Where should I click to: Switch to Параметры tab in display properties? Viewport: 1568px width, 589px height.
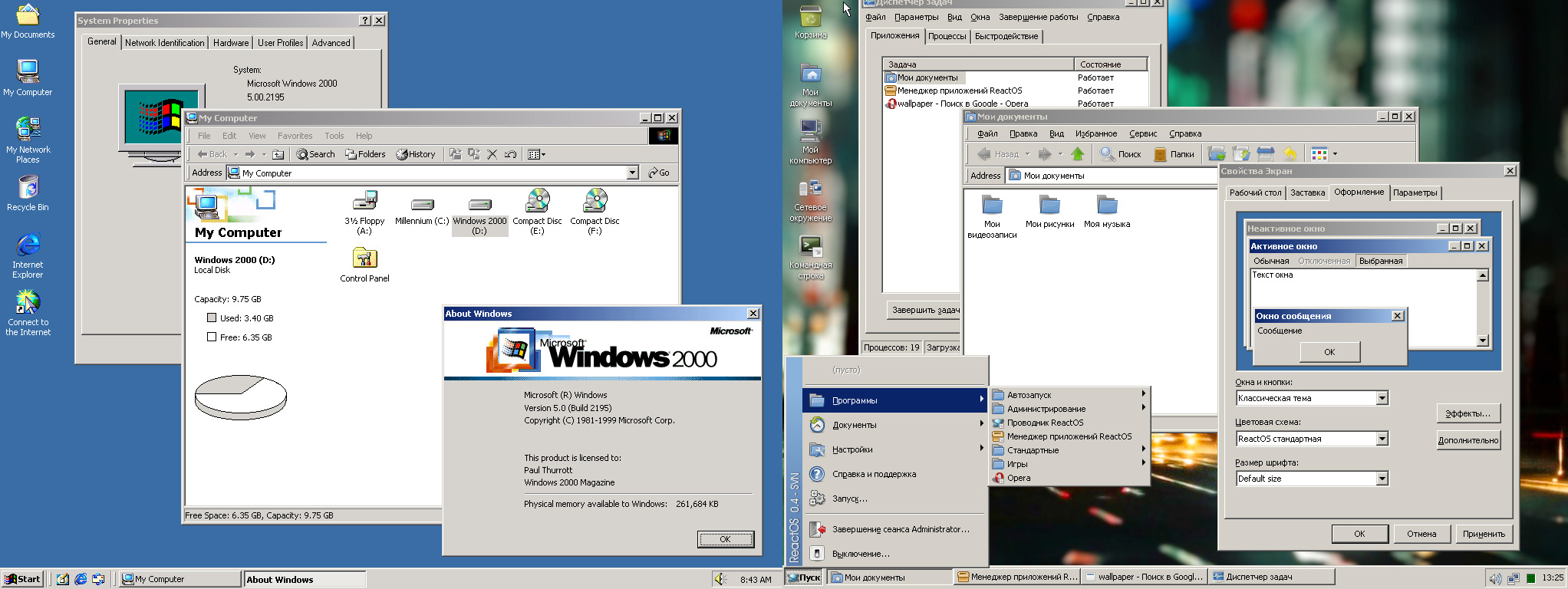tap(1415, 192)
